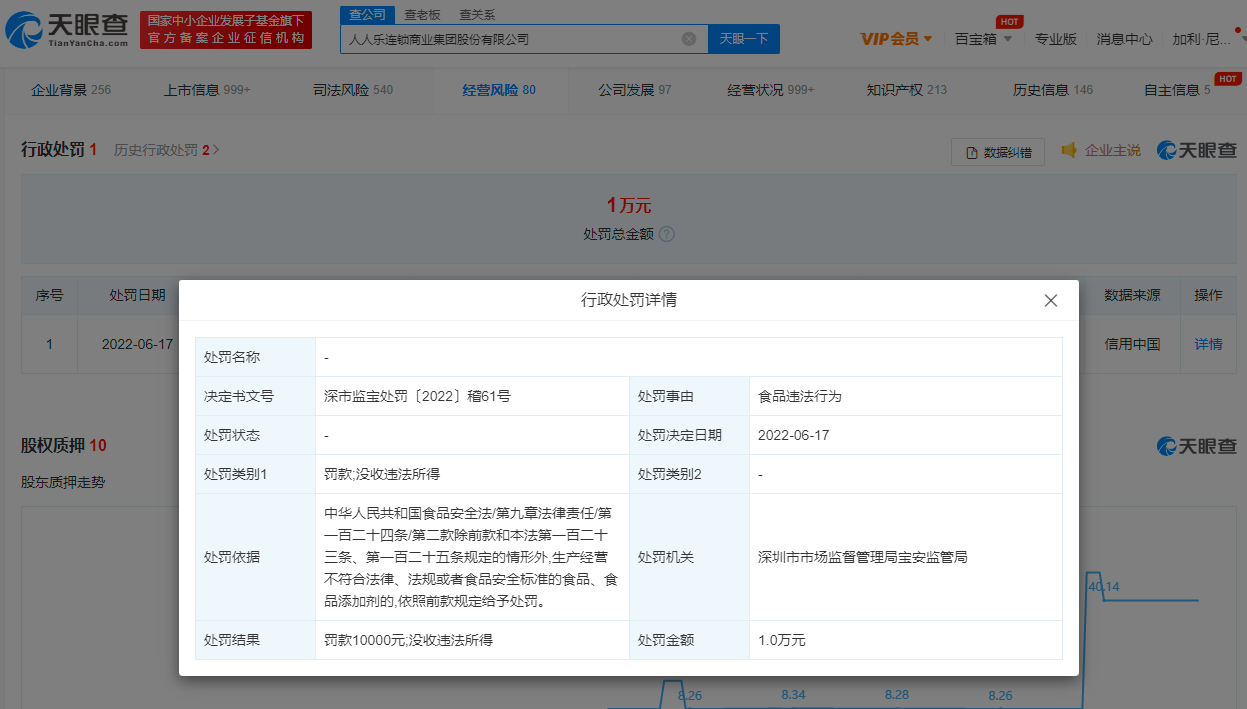1247x709 pixels.
Task: Click the company name search field
Action: [x=510, y=39]
